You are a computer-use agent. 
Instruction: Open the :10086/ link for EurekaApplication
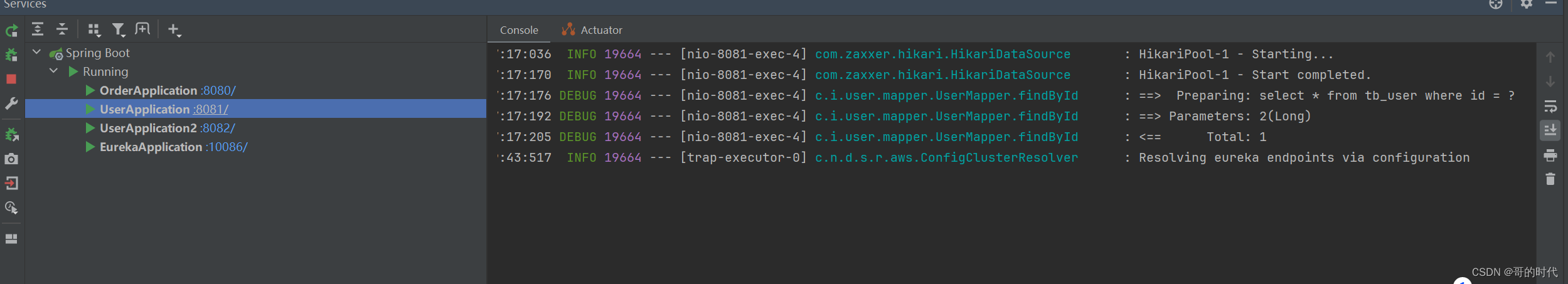[x=227, y=147]
